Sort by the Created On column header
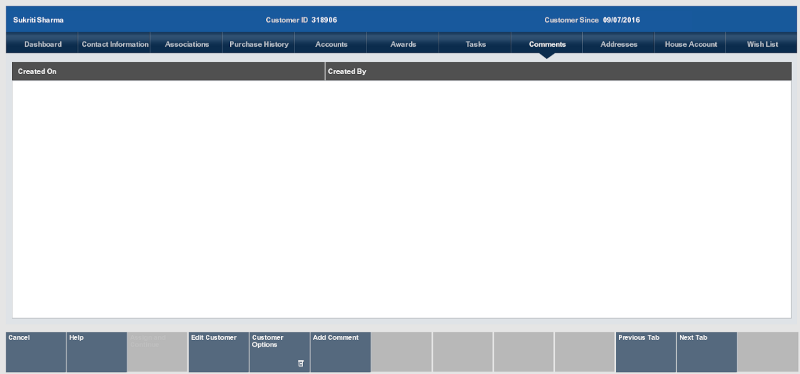800x374 pixels. 168,71
